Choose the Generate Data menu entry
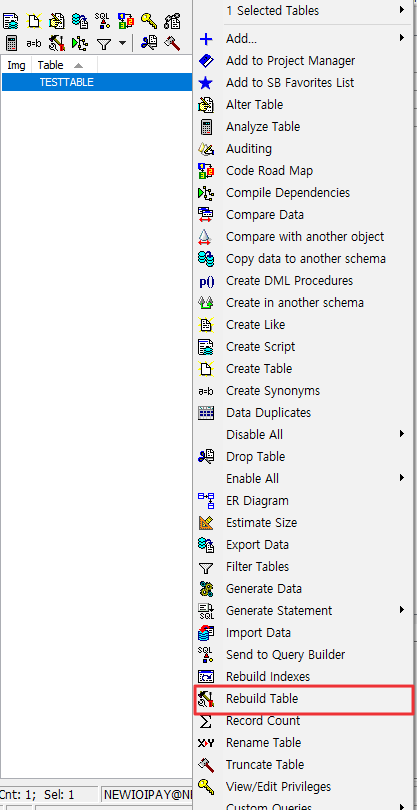The width and height of the screenshot is (417, 810). (x=303, y=588)
